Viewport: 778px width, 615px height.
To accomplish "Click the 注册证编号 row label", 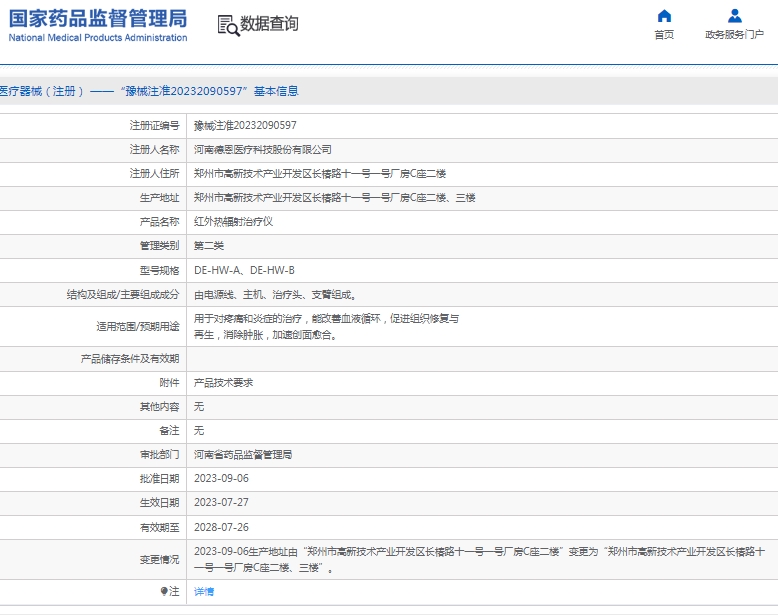I will point(154,125).
